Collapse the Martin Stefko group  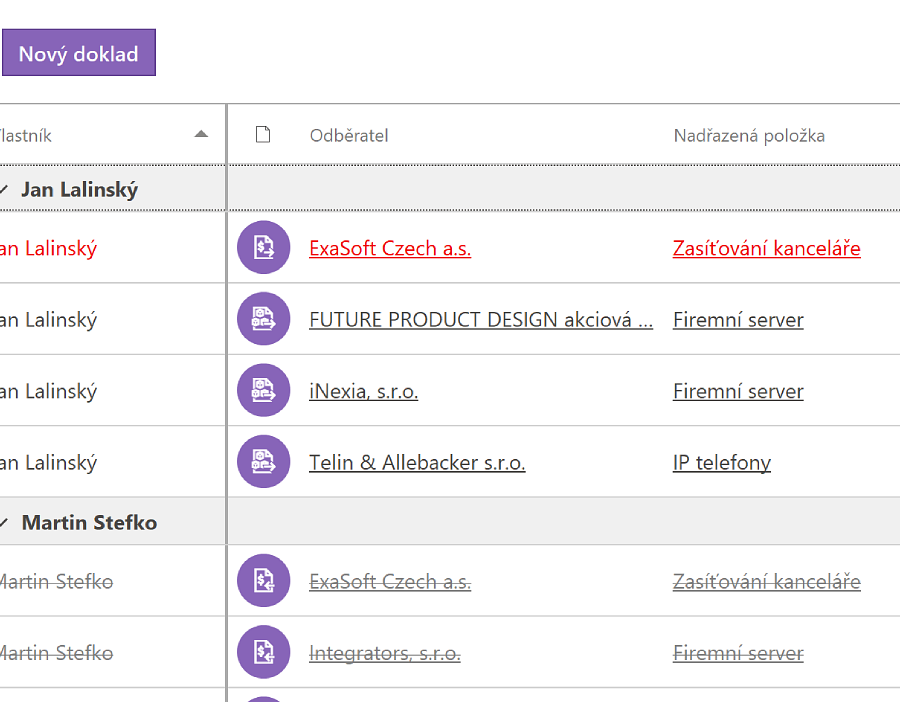4,522
